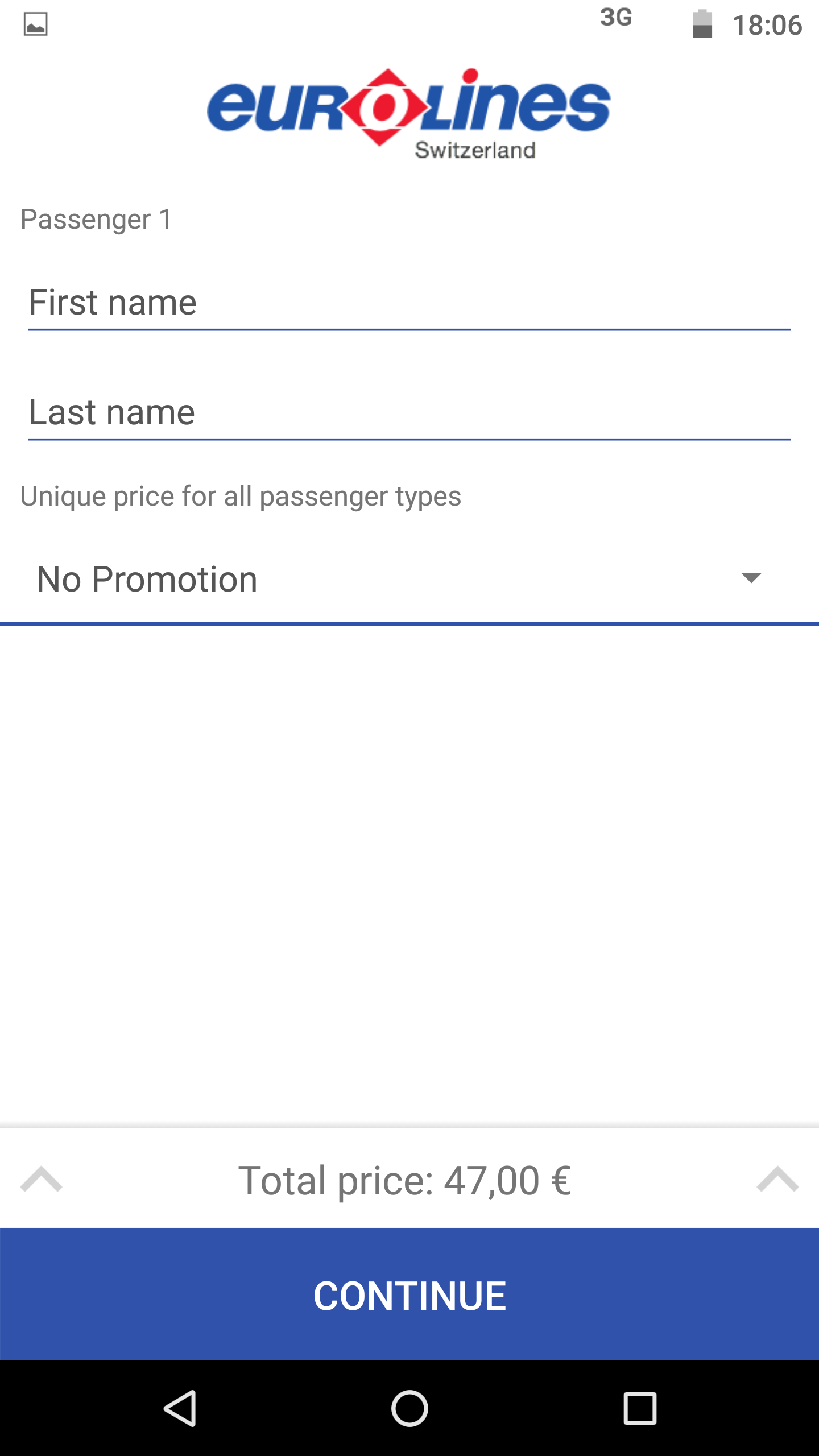Image resolution: width=819 pixels, height=1456 pixels.
Task: Tap the Total price 47,00 € label
Action: [405, 1180]
